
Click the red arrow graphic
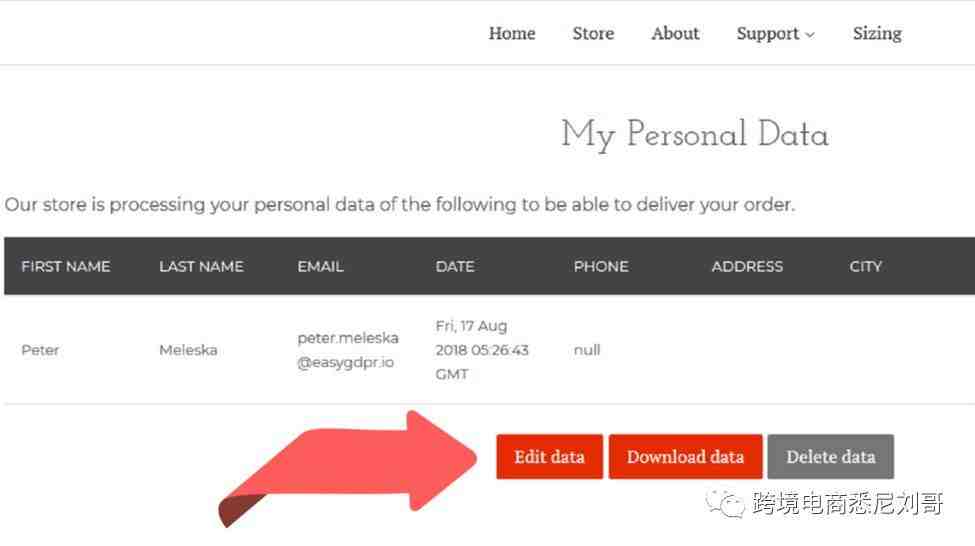click(348, 468)
